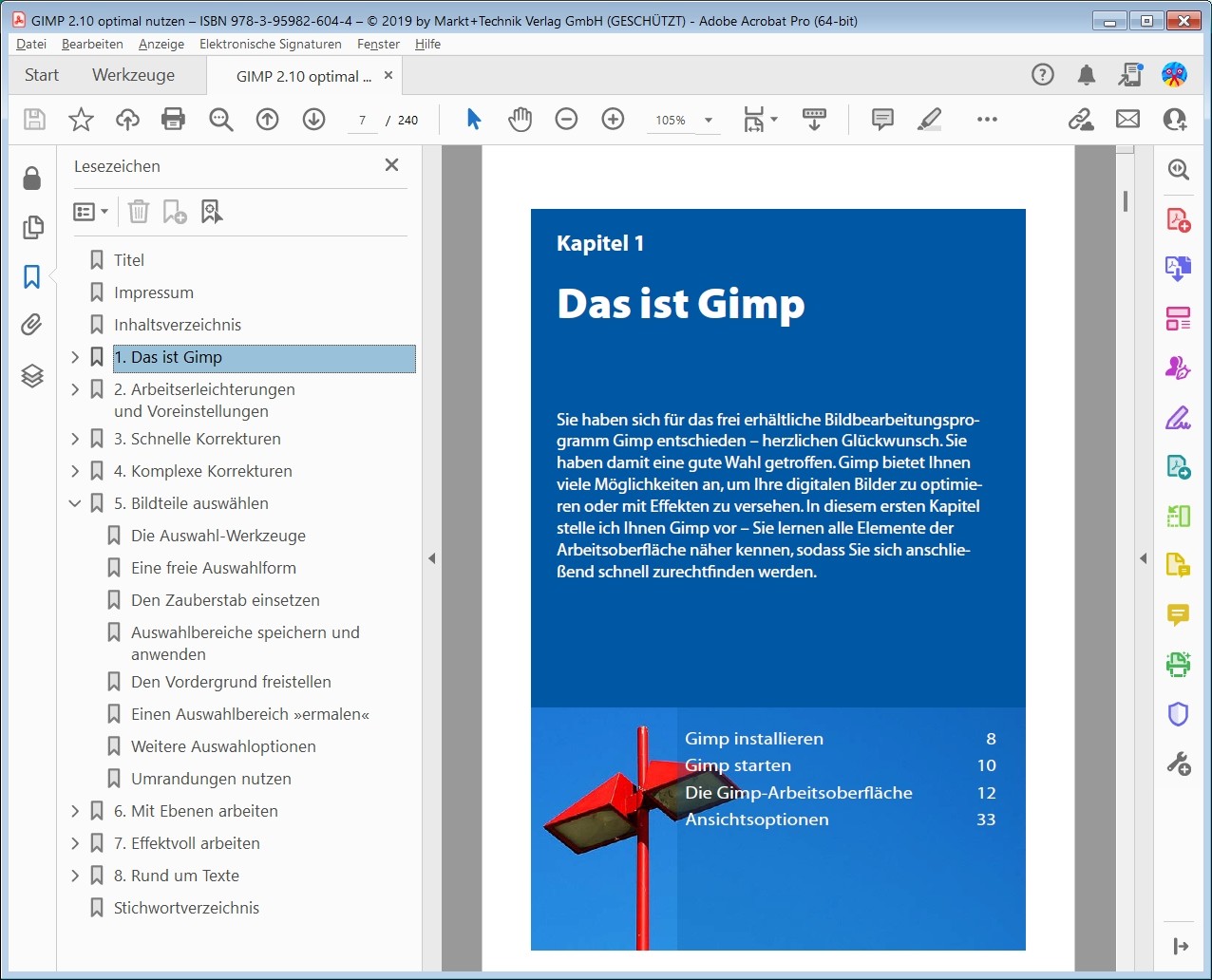Switch to the Werkzeuge tab

point(133,75)
